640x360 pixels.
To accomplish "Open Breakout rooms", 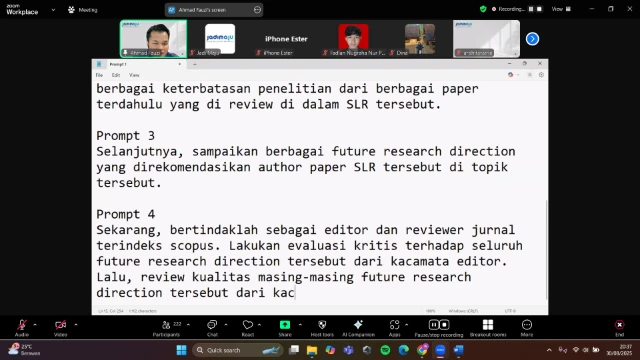I will (x=488, y=328).
